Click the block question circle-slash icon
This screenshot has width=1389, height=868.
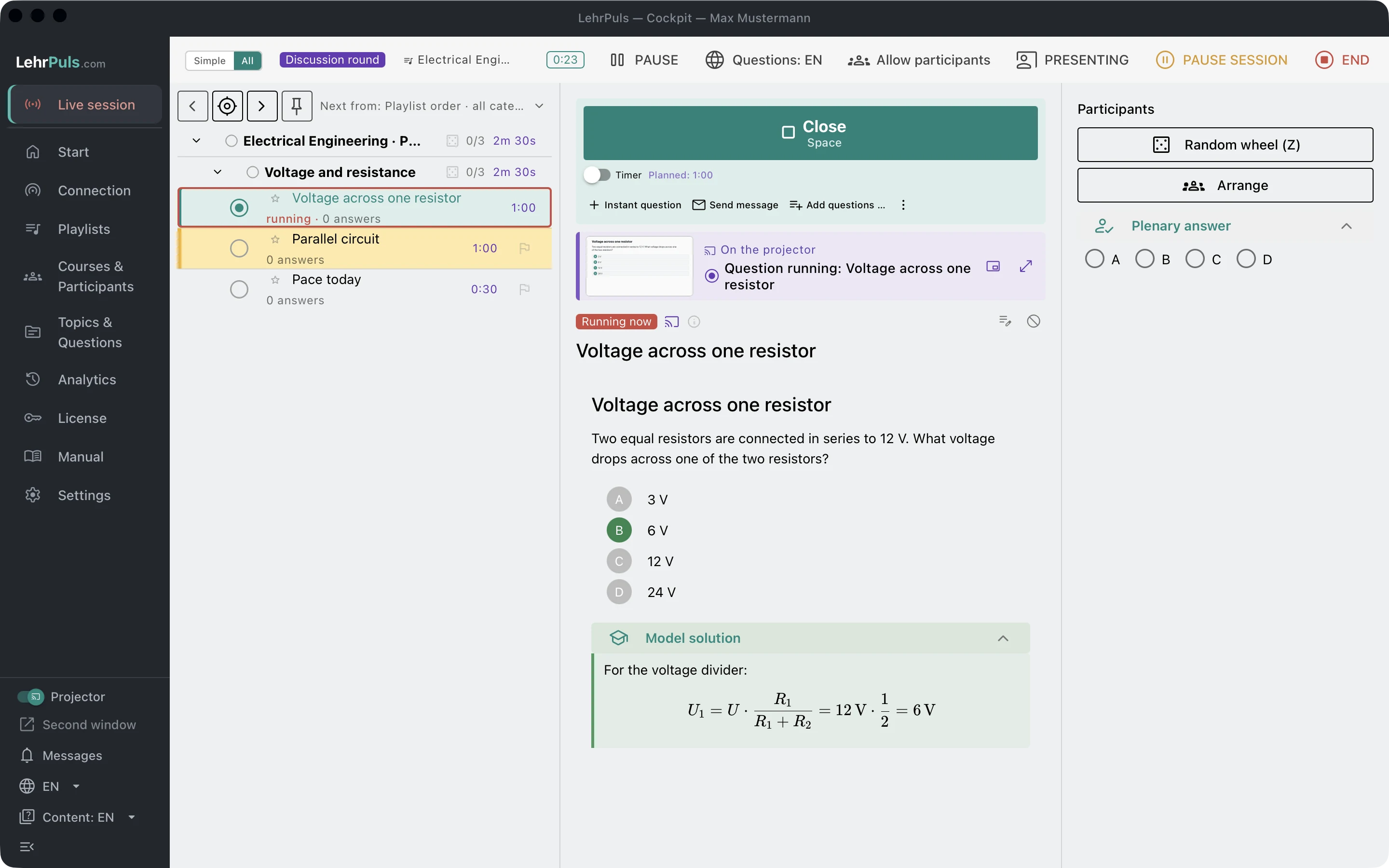coord(1033,321)
